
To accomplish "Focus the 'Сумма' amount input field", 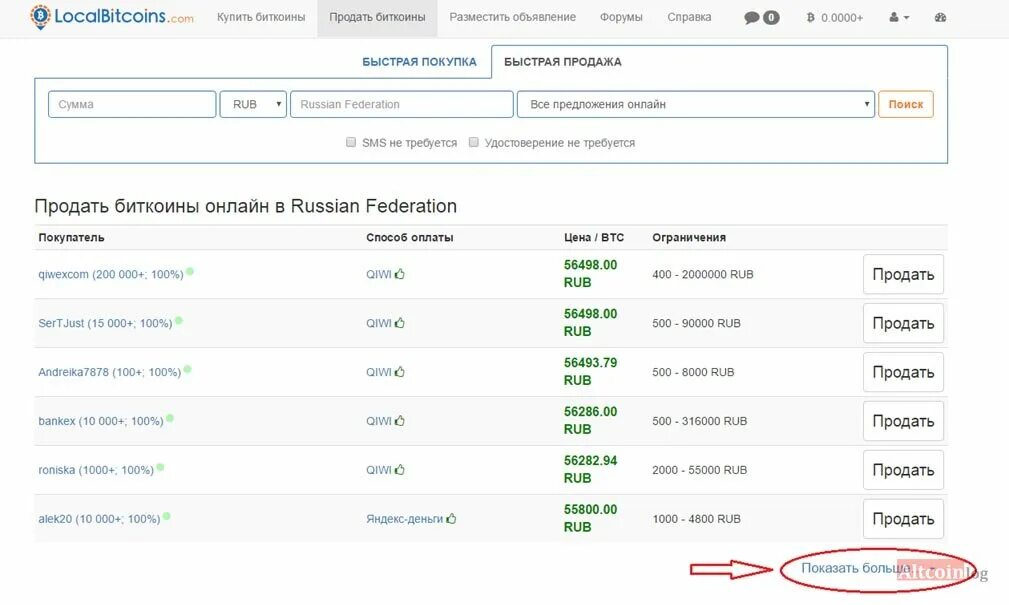I will point(132,104).
